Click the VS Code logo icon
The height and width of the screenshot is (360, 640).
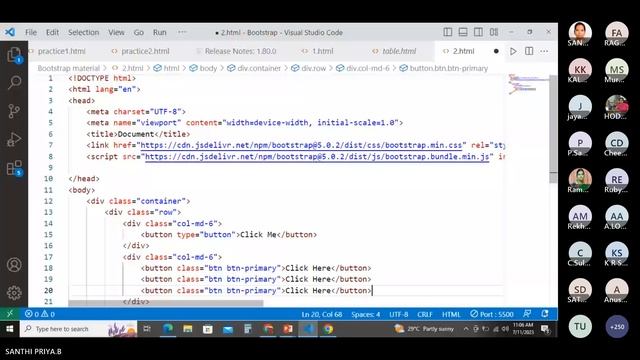10,32
